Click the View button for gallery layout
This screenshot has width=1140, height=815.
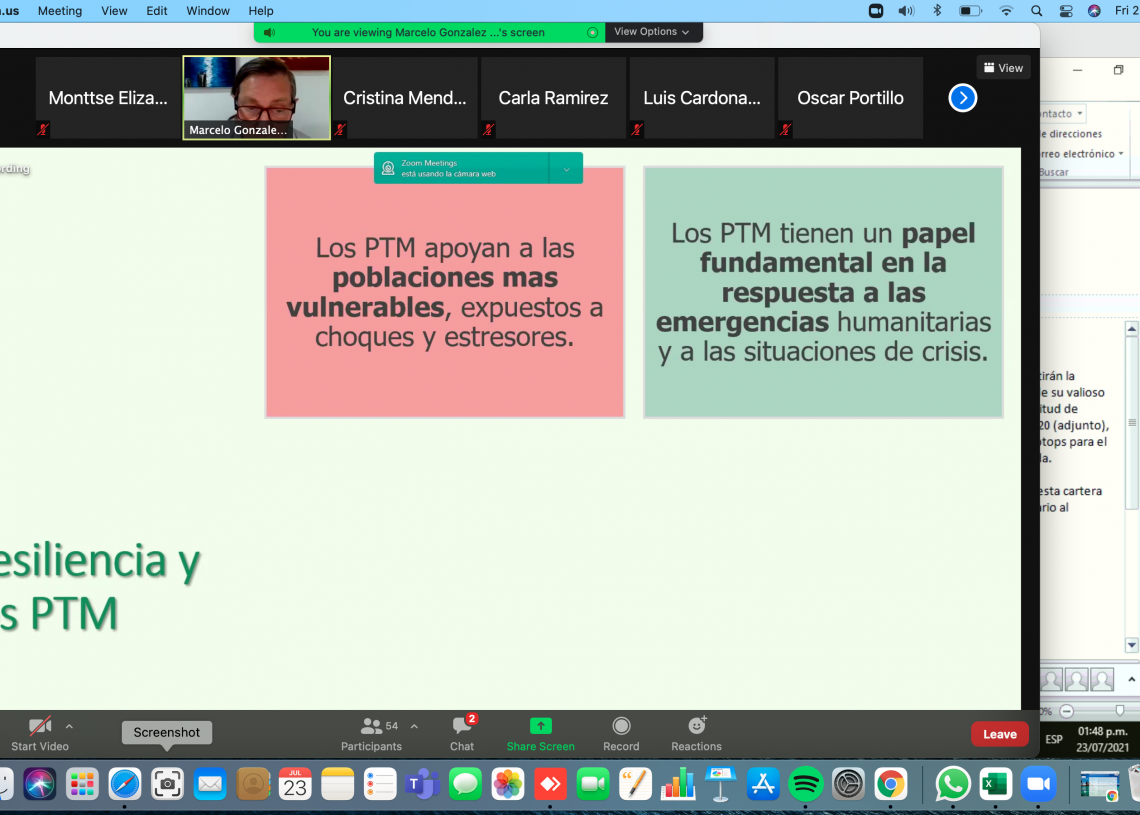pyautogui.click(x=1003, y=68)
